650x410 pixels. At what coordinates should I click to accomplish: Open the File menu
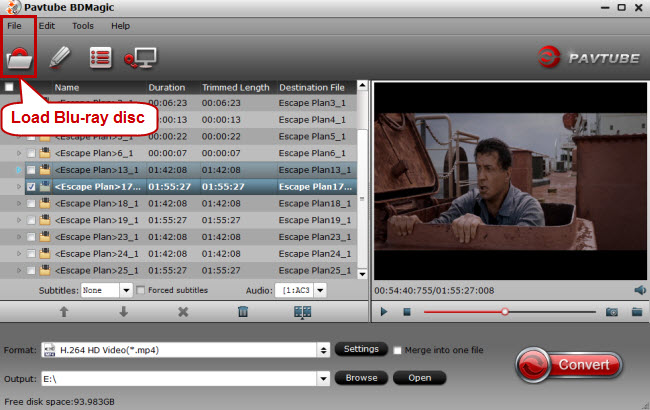point(14,26)
